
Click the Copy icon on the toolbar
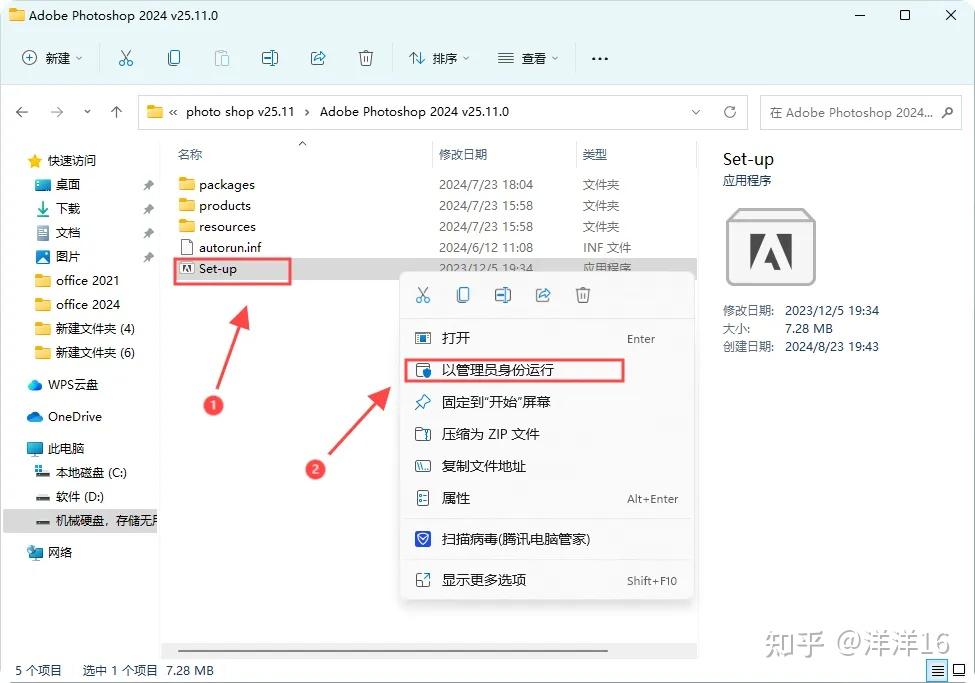[174, 58]
